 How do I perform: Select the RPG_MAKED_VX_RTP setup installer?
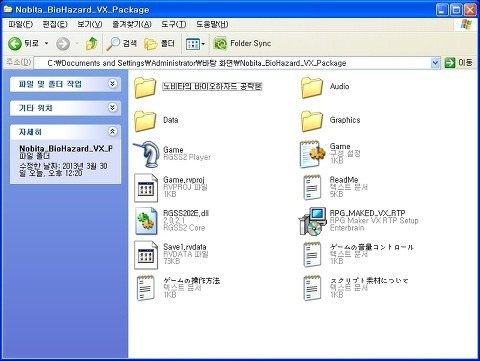[x=358, y=221]
